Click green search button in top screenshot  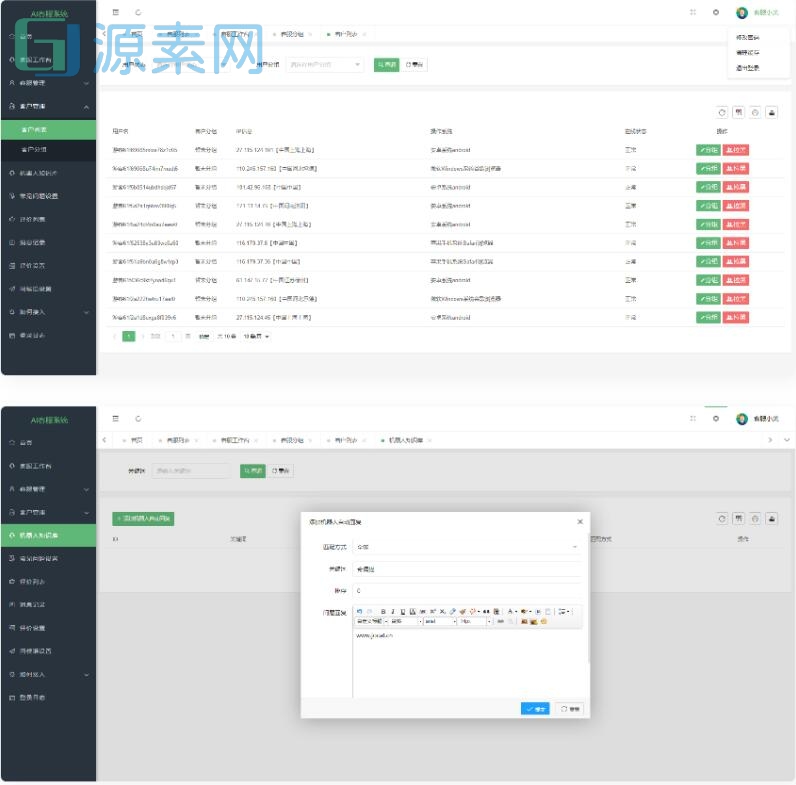point(387,64)
